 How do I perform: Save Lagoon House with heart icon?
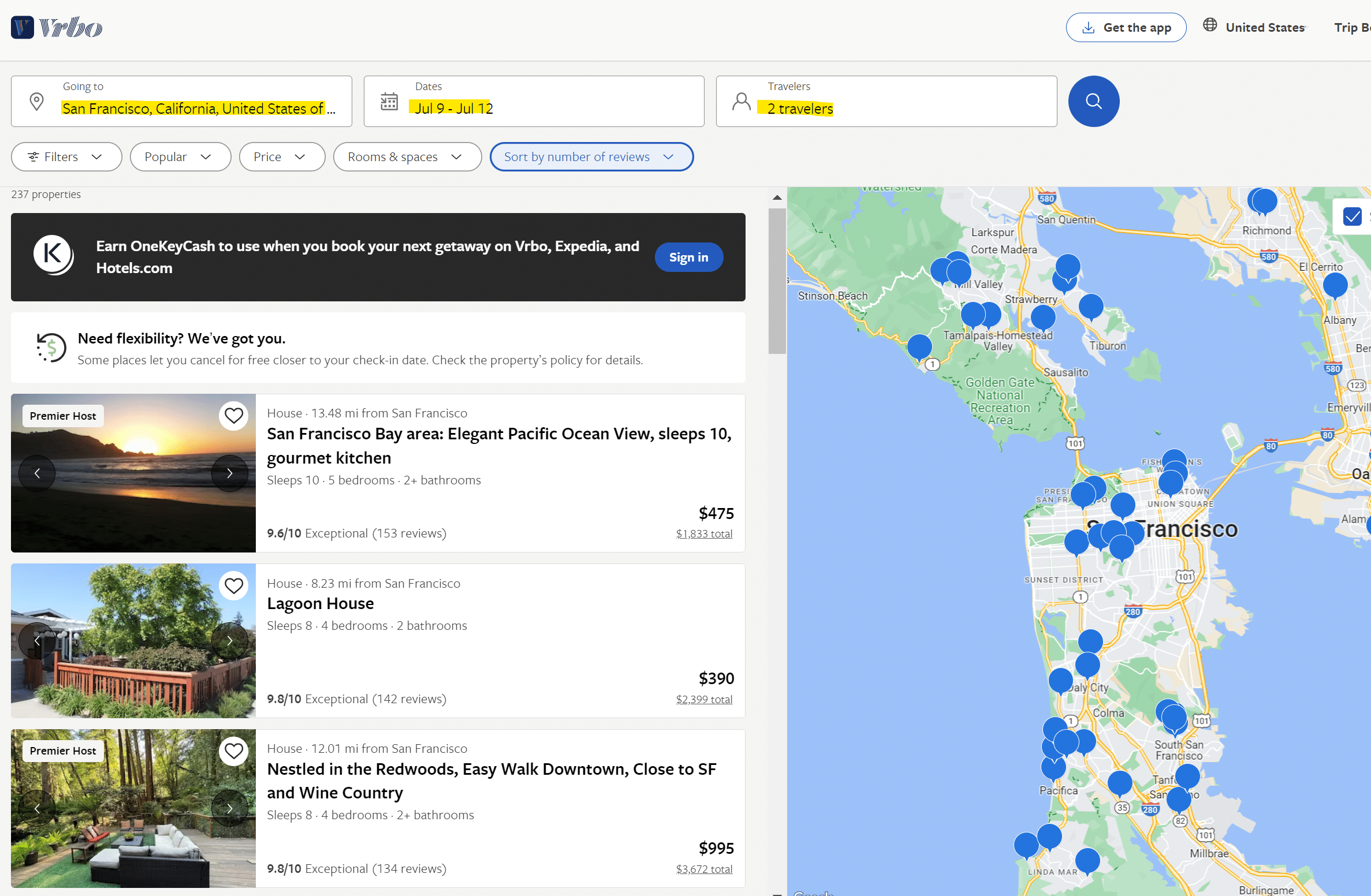pos(233,585)
